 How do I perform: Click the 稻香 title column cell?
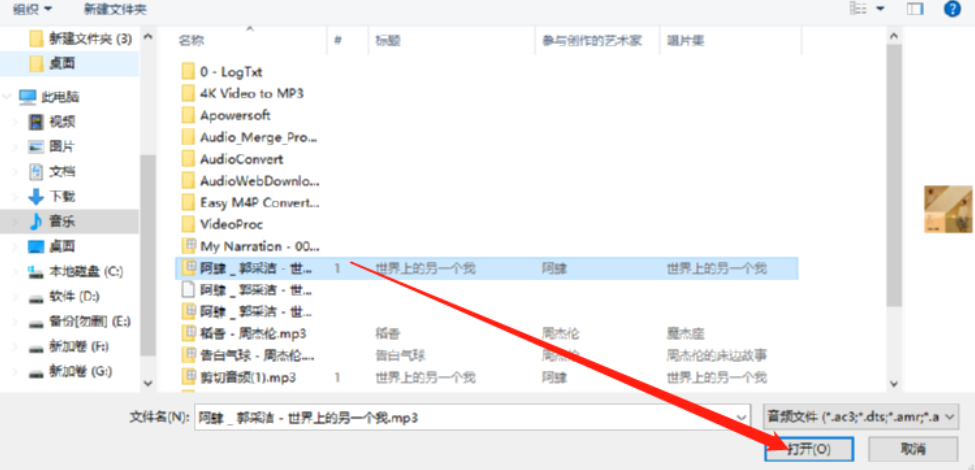click(388, 334)
